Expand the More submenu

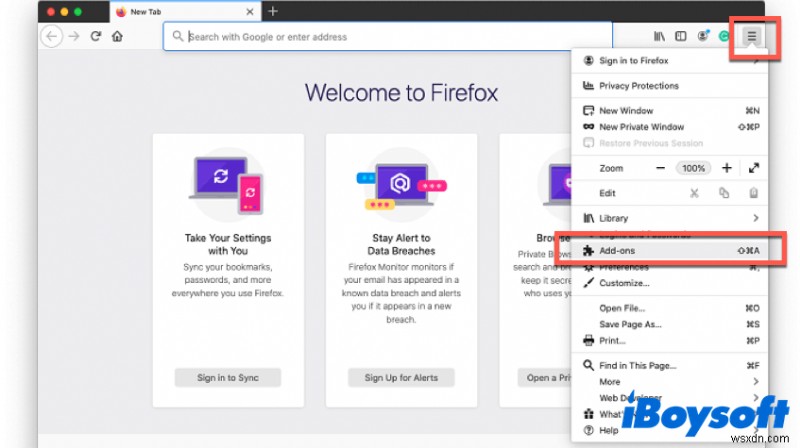(x=670, y=382)
